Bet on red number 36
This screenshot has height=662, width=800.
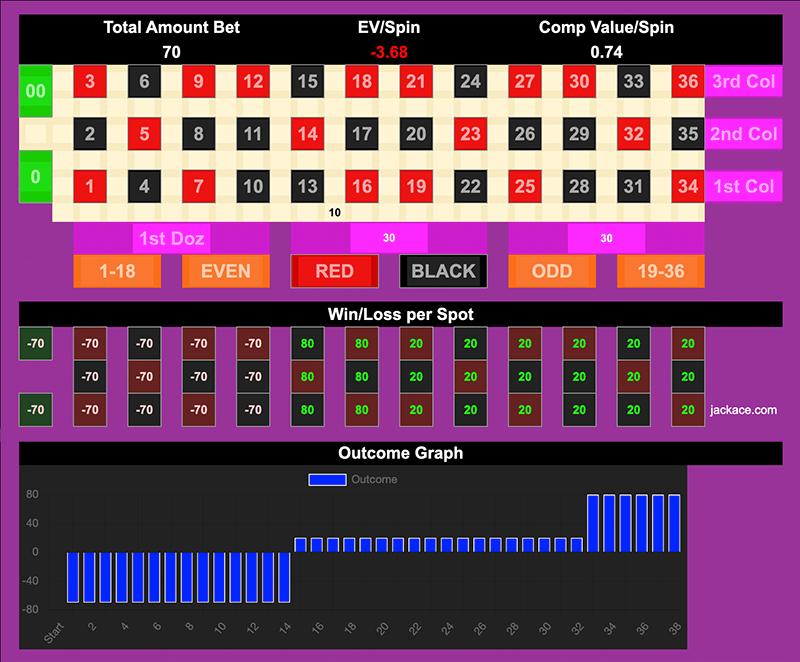click(687, 82)
